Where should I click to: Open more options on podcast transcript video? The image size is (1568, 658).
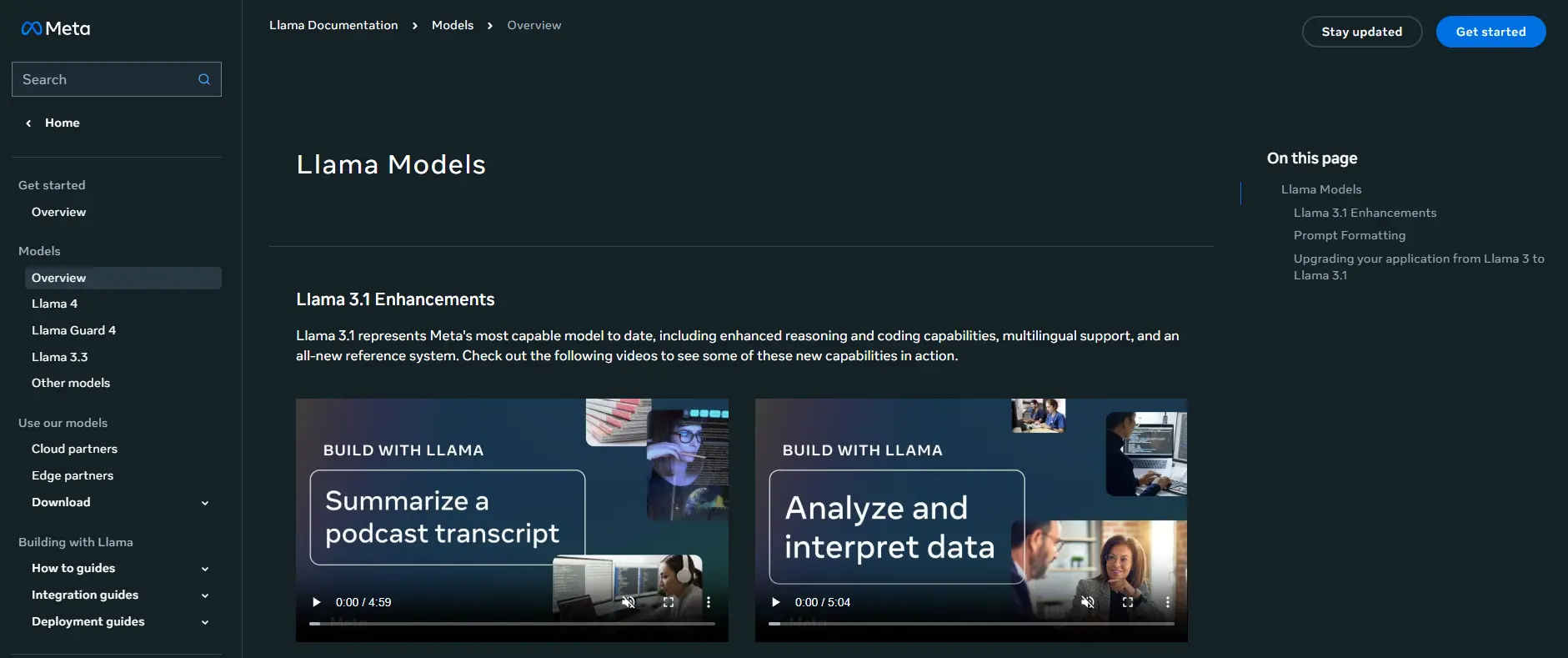pyautogui.click(x=709, y=602)
